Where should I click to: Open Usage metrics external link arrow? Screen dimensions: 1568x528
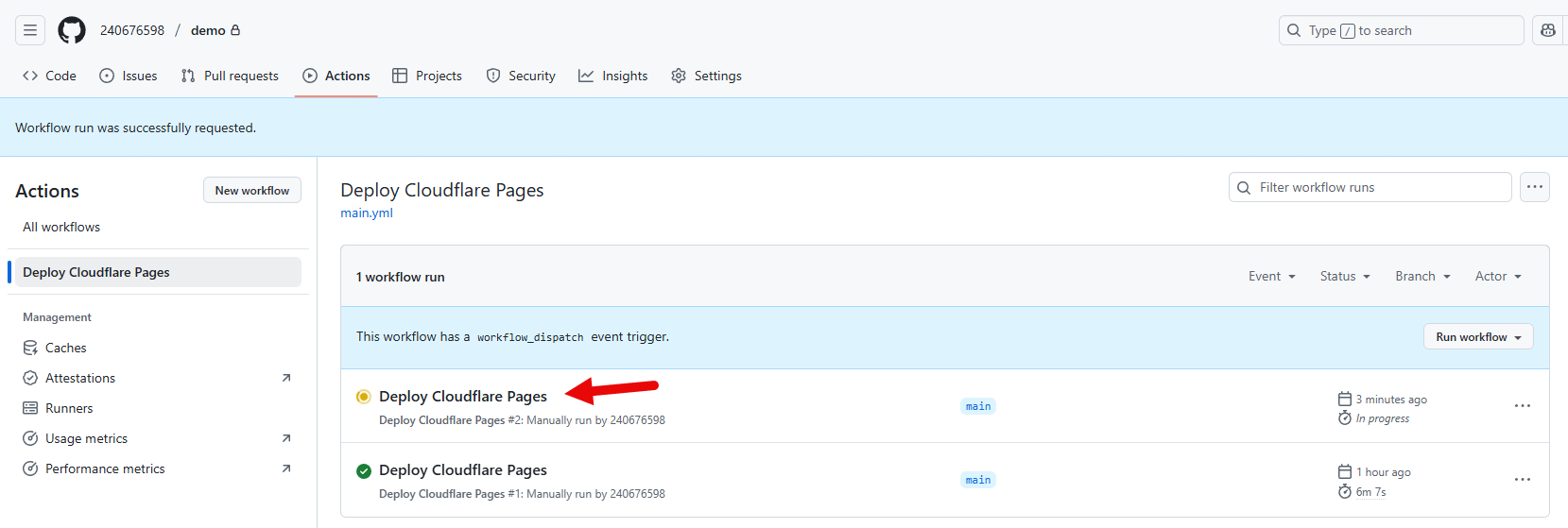pos(286,438)
